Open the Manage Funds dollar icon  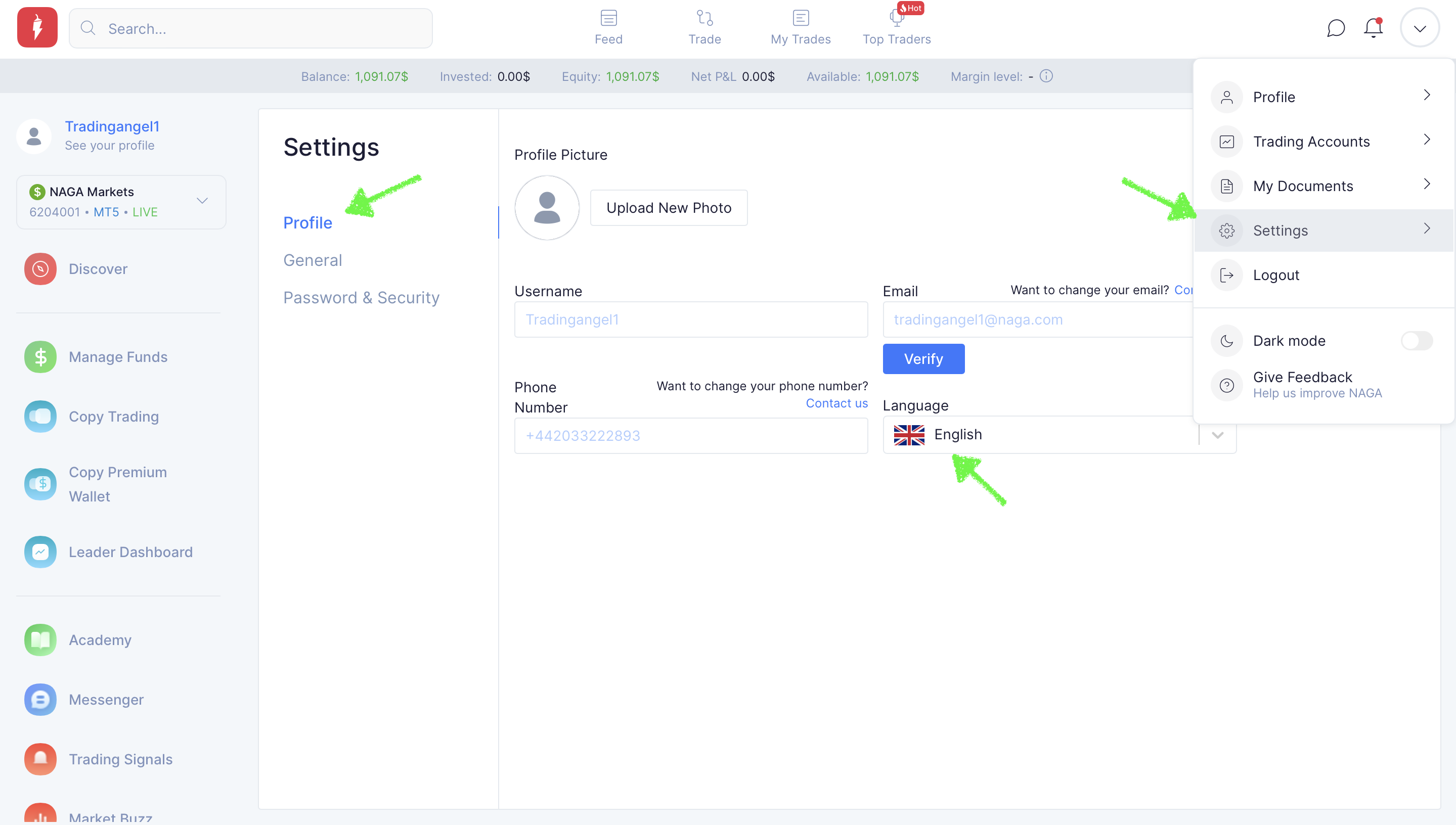tap(40, 357)
